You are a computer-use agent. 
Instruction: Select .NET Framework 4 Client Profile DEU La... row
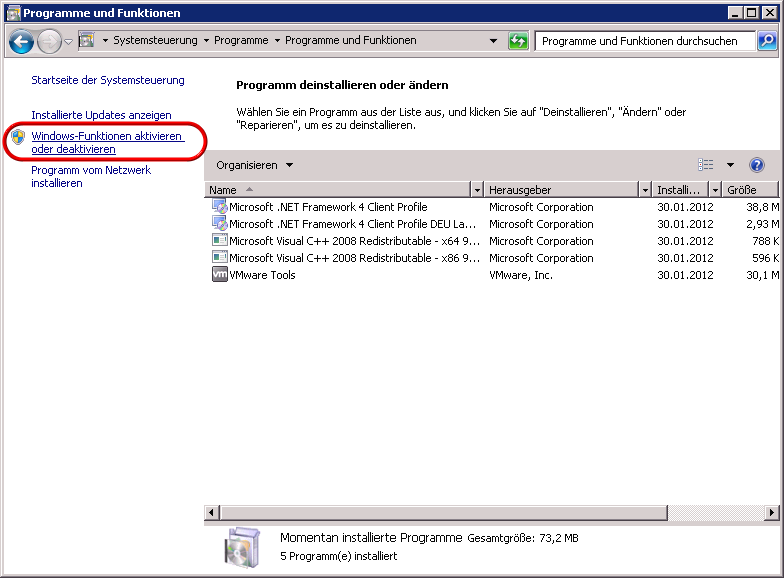492,224
